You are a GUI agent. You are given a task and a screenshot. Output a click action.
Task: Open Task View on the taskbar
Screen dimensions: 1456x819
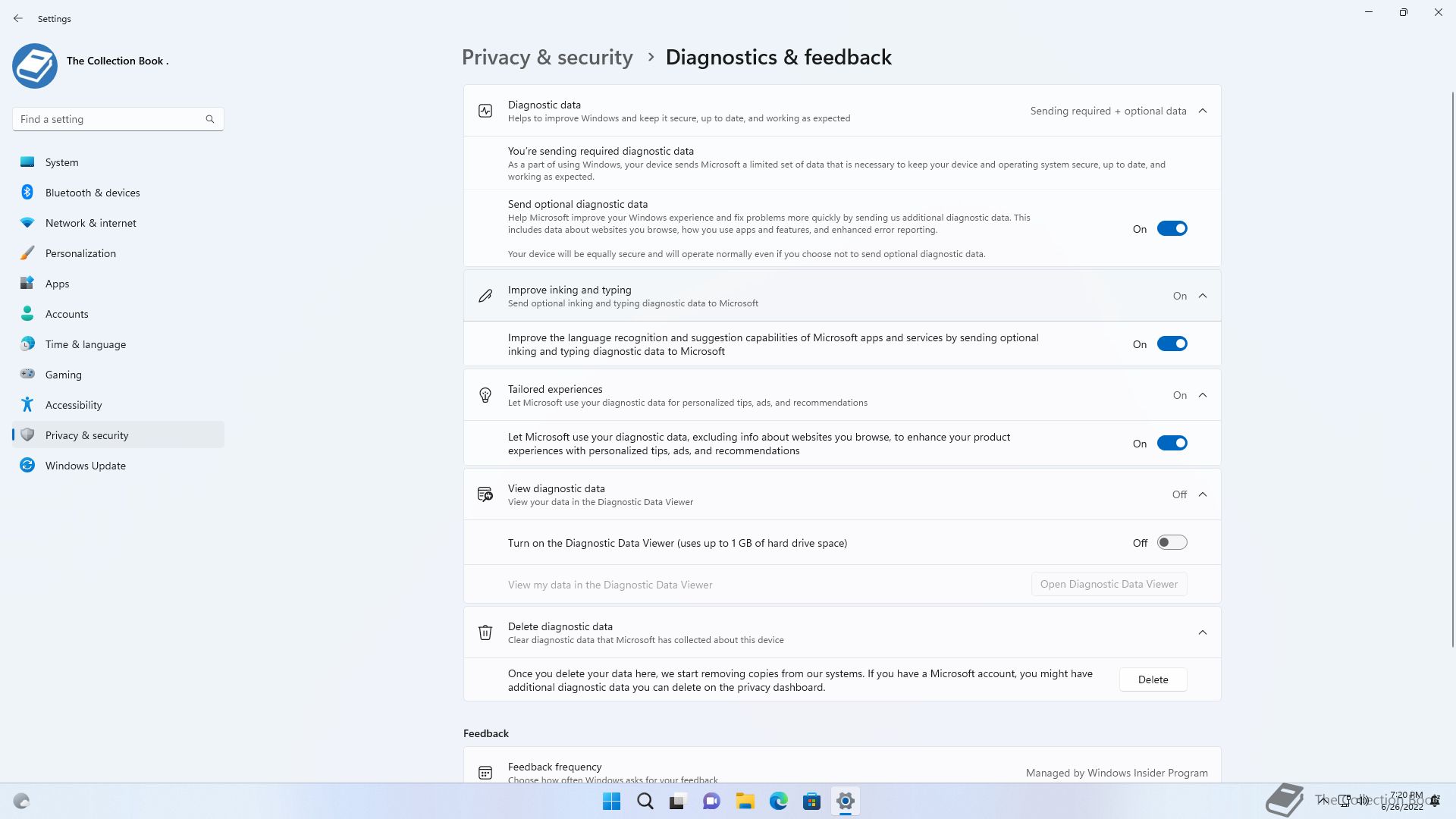pyautogui.click(x=677, y=801)
